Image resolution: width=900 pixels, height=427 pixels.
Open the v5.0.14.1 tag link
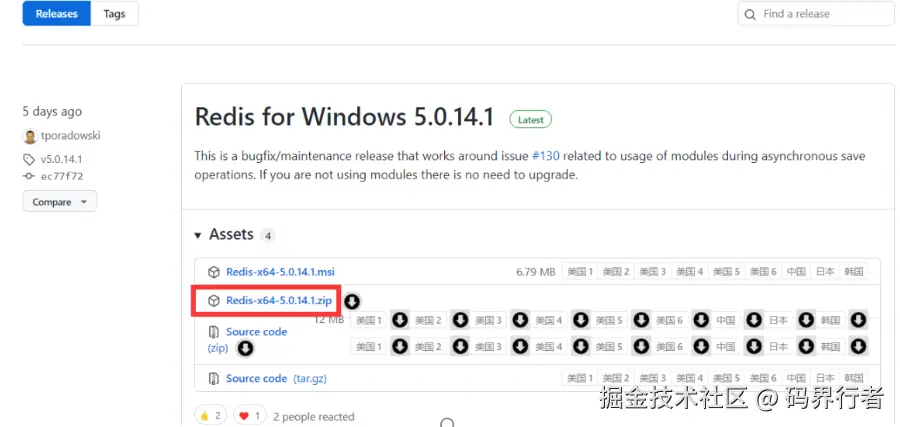(61, 159)
